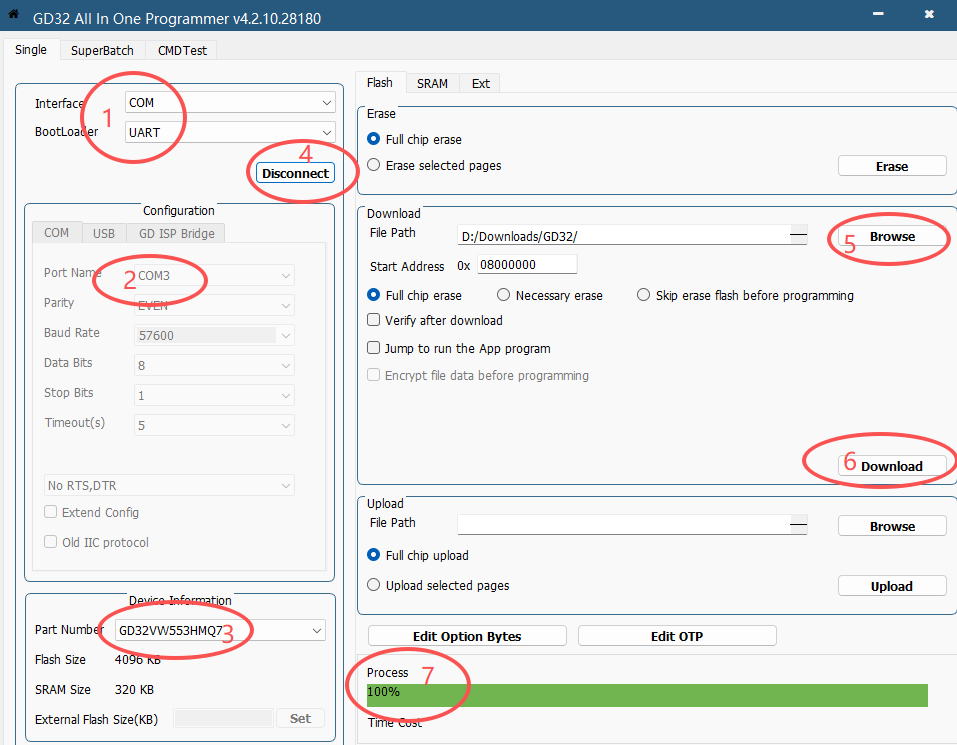Screen dimensions: 957x745
Task: Click the green process progress bar
Action: click(x=647, y=695)
